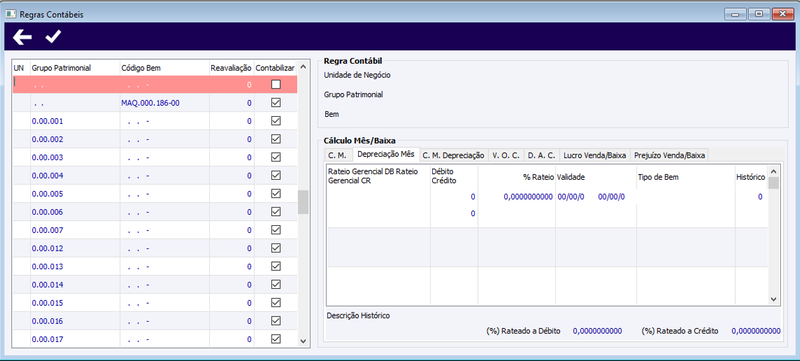
Task: Click rateio grid scrollbar down arrow
Action: pos(773,299)
